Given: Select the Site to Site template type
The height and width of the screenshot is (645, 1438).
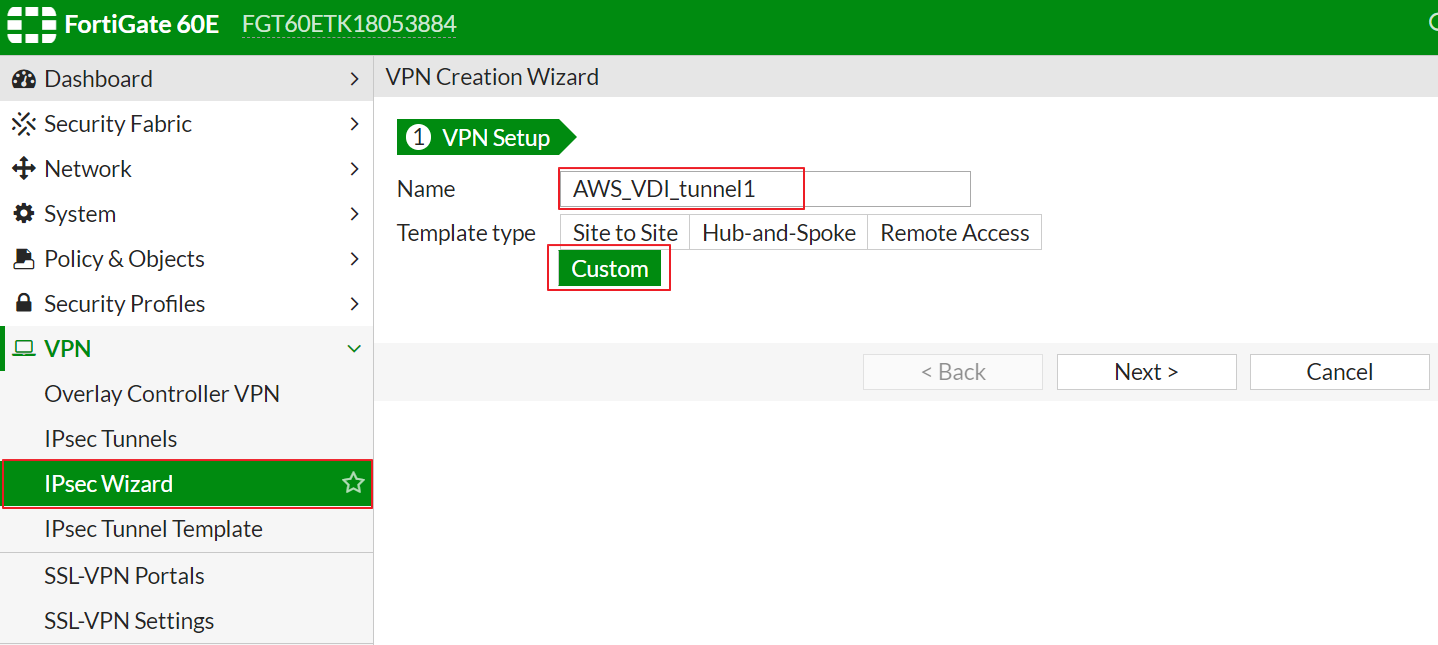Looking at the screenshot, I should pyautogui.click(x=625, y=233).
